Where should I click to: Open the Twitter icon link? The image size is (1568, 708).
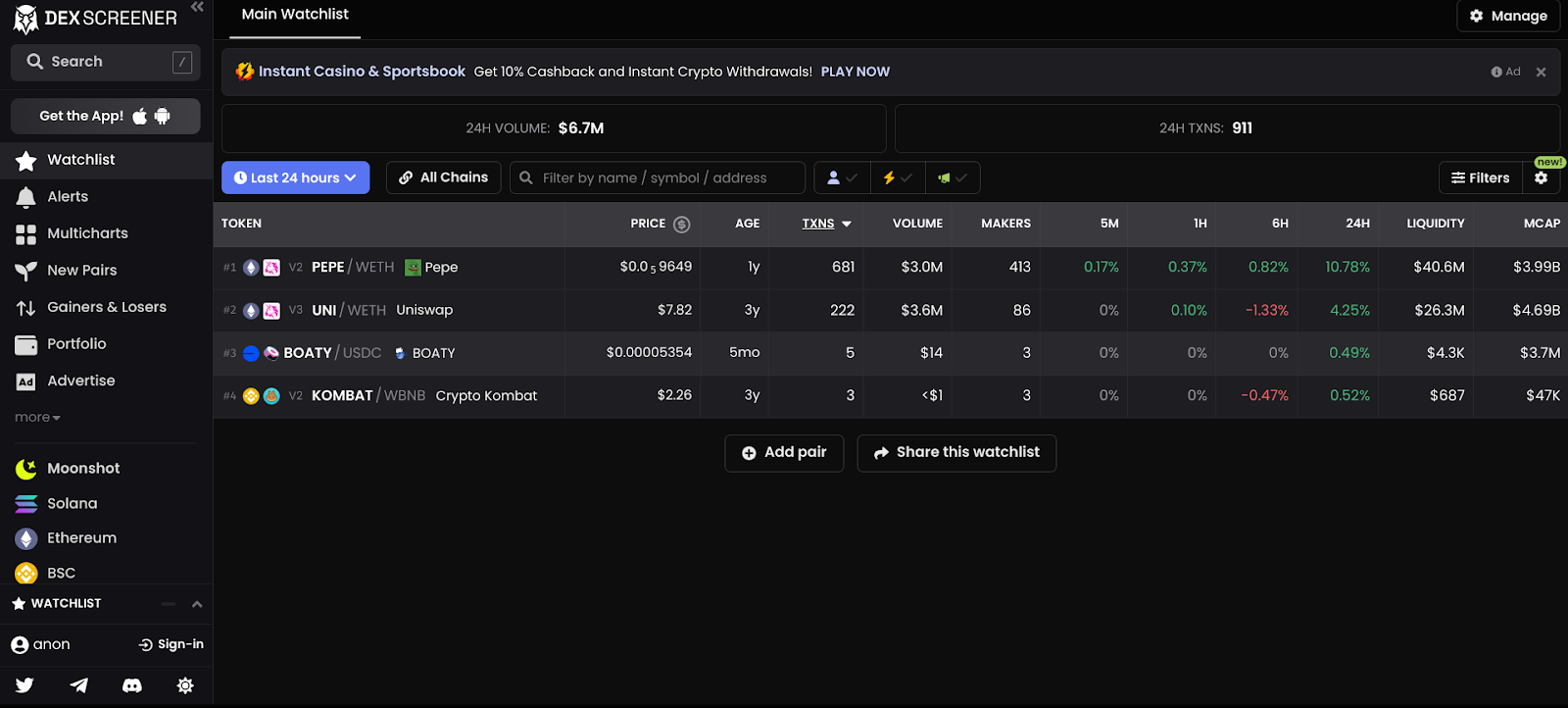[25, 685]
